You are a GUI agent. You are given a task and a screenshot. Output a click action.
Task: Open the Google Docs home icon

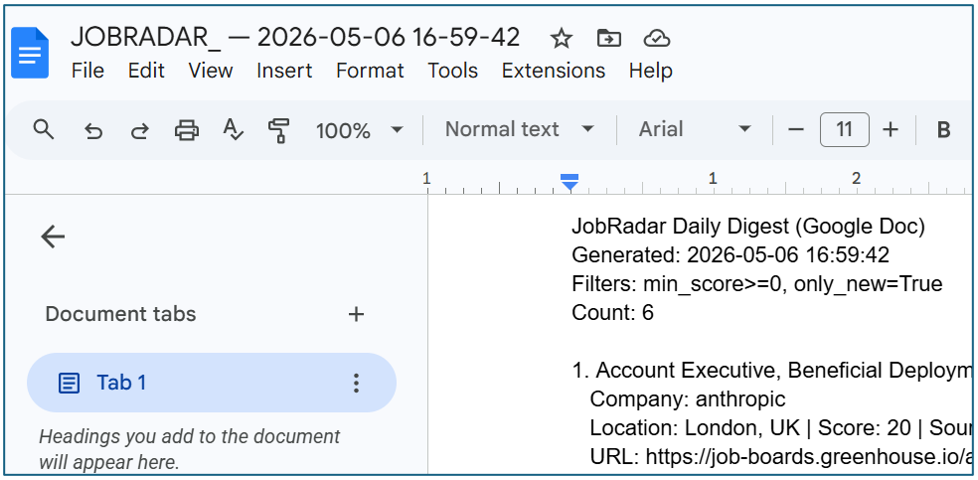click(x=30, y=53)
